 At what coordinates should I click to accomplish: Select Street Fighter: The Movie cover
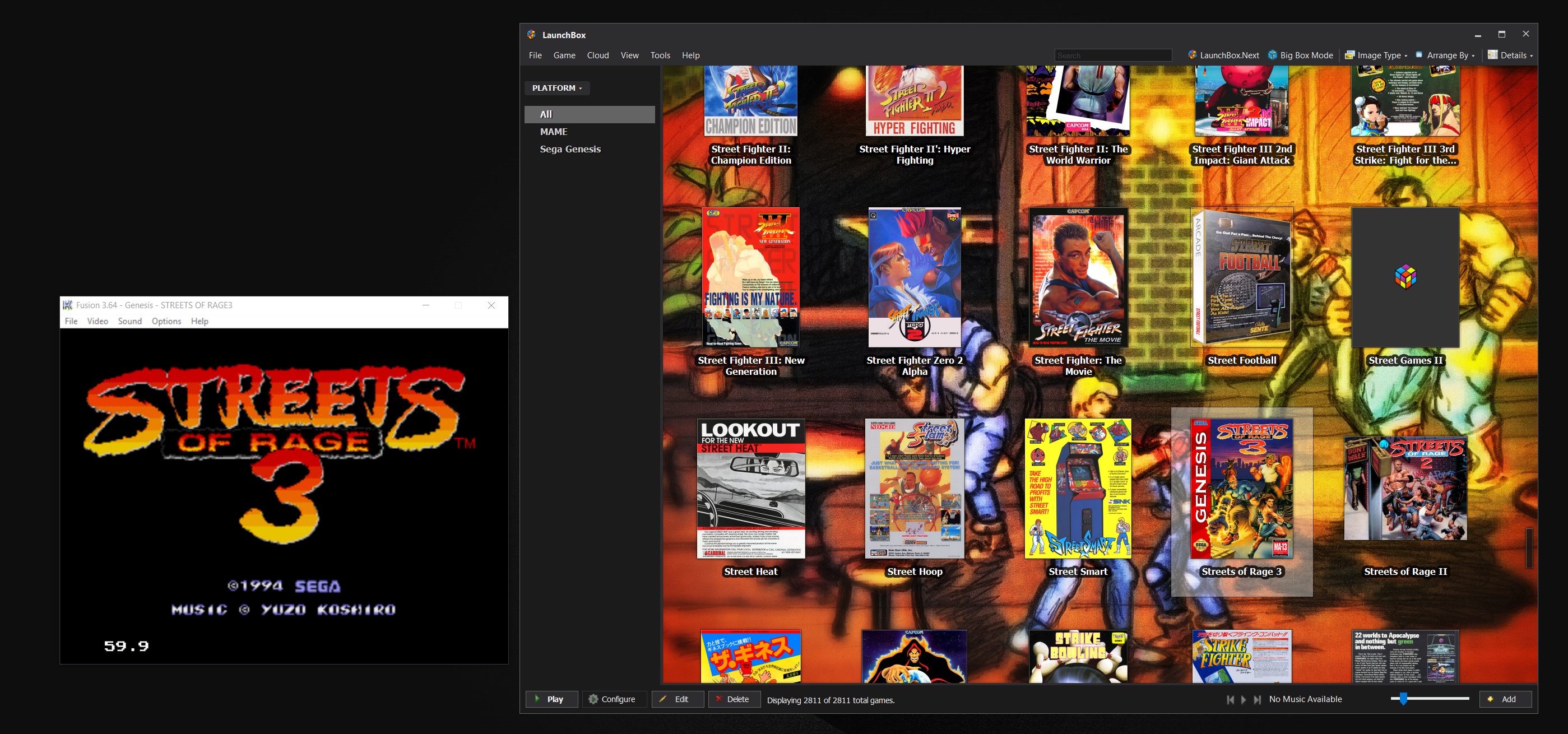coord(1078,277)
